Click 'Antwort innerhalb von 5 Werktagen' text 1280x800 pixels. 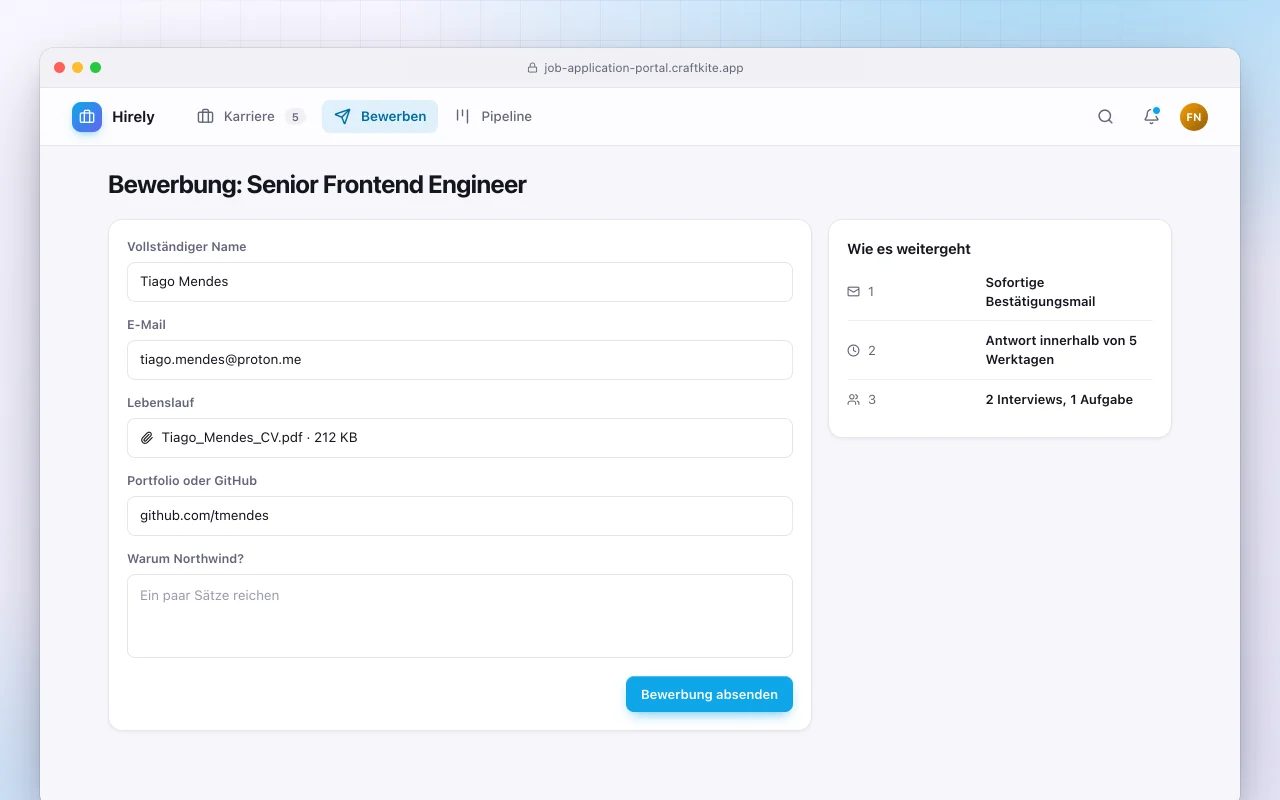[1061, 350]
